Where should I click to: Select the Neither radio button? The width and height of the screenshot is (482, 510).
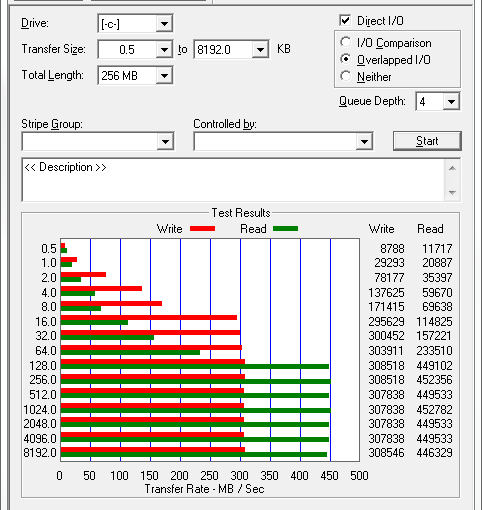point(346,76)
